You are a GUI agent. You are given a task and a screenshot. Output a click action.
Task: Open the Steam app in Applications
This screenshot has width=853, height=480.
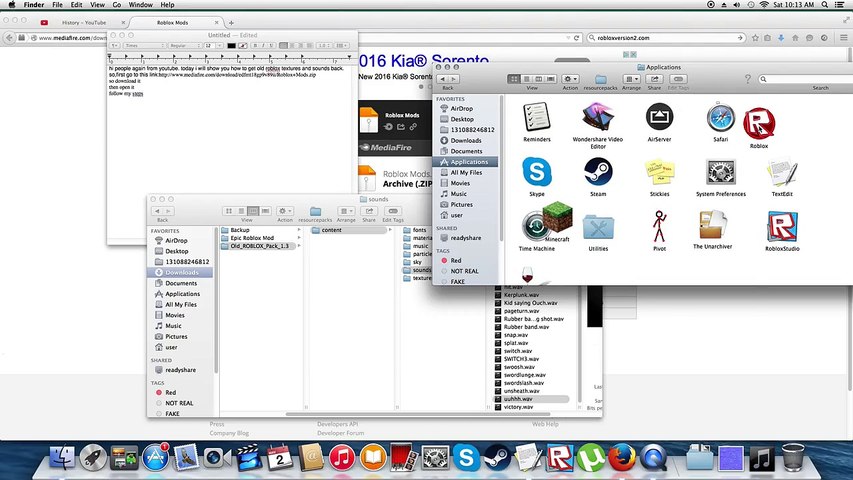coord(598,173)
